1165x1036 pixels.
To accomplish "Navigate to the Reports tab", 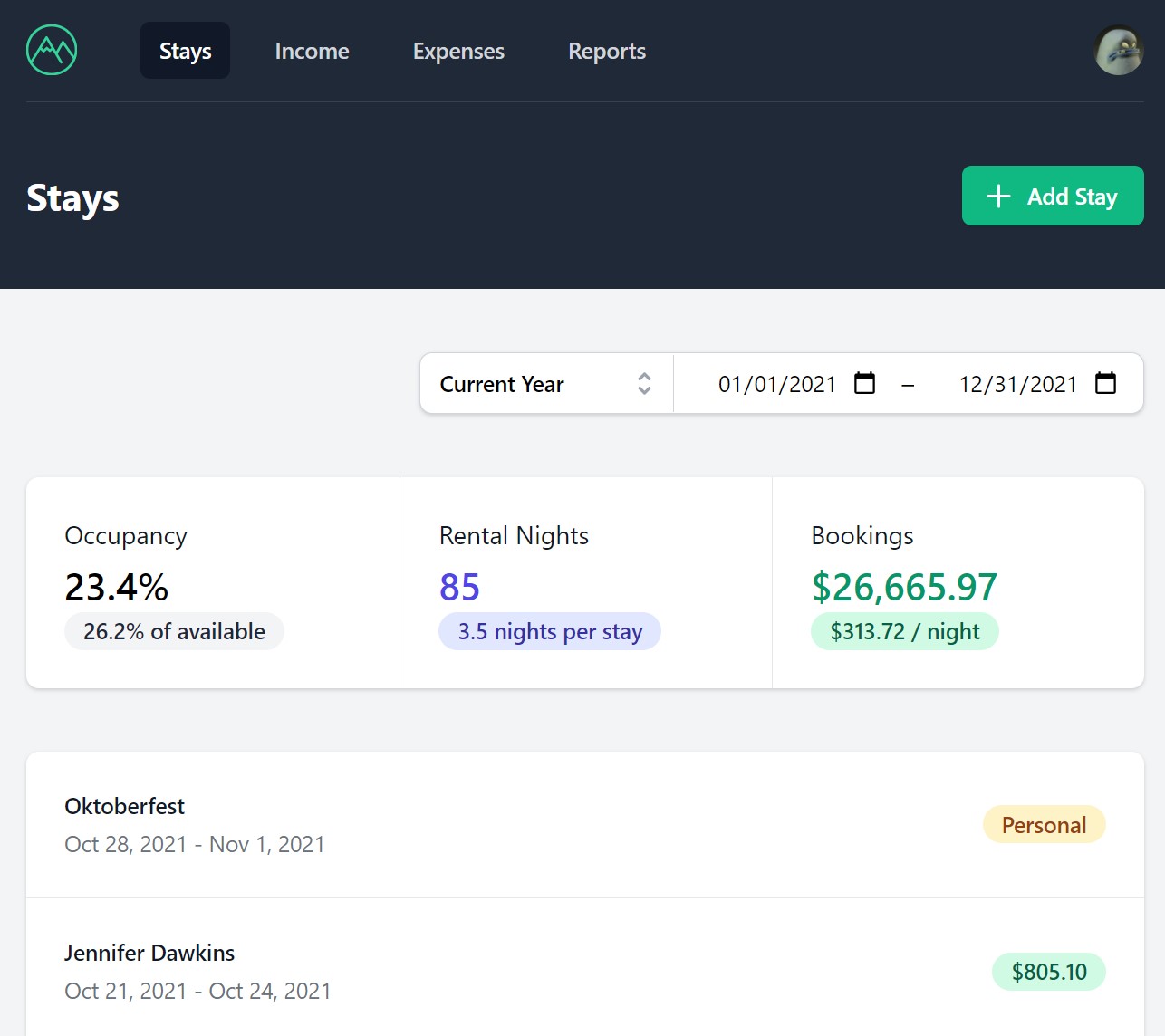I will click(606, 51).
